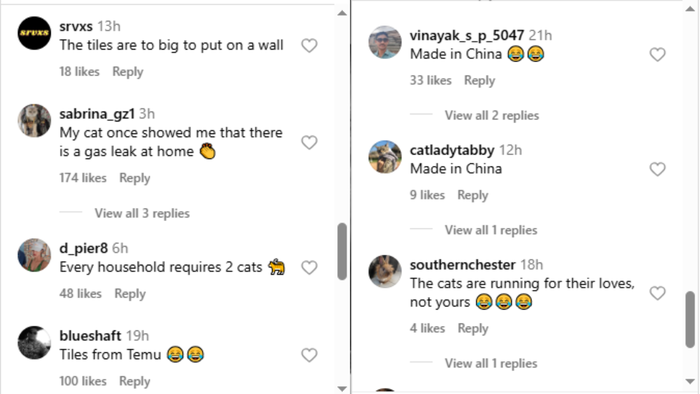Like catladytabby's comment

pos(657,169)
